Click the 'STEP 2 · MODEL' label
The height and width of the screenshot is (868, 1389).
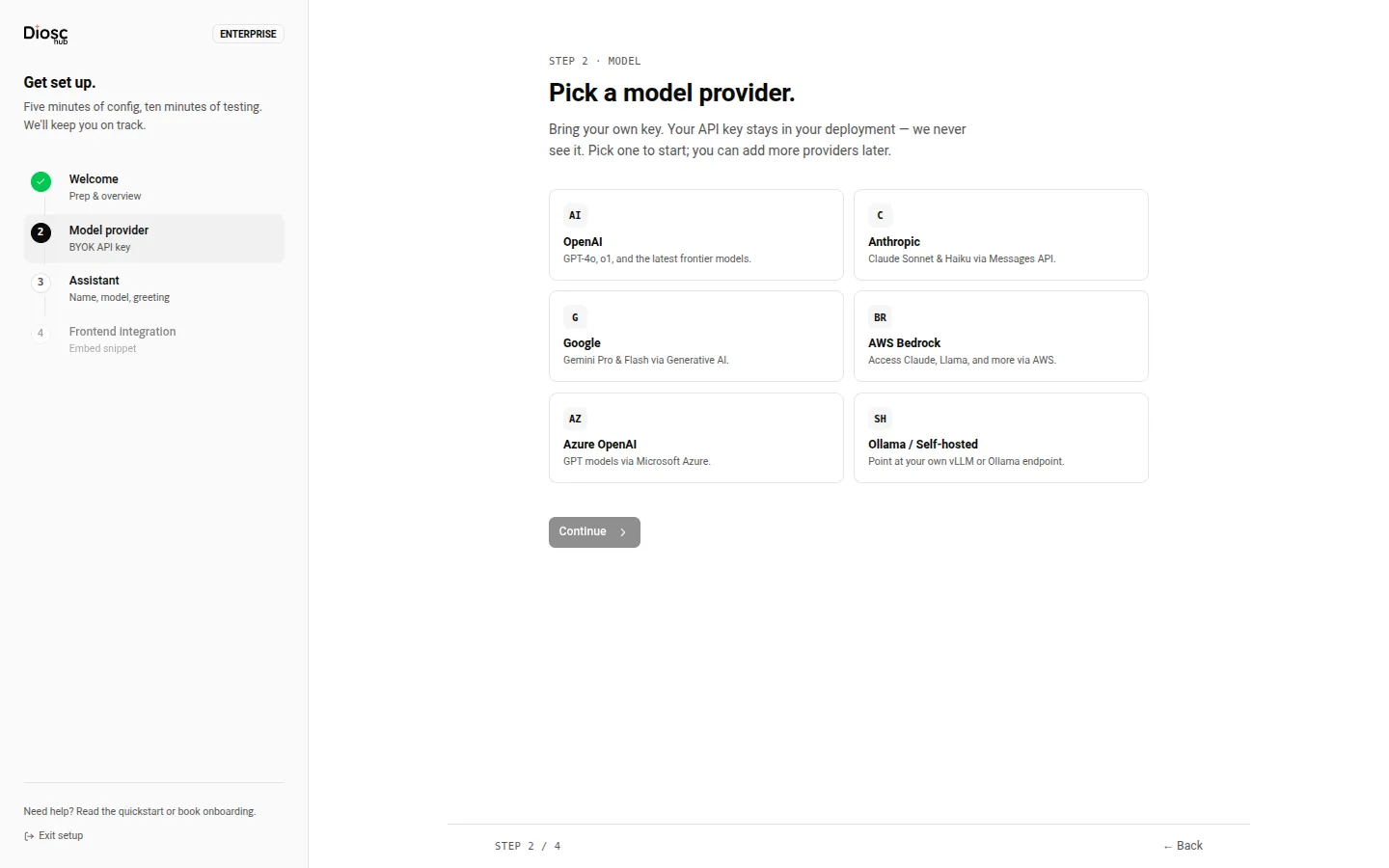click(x=594, y=61)
